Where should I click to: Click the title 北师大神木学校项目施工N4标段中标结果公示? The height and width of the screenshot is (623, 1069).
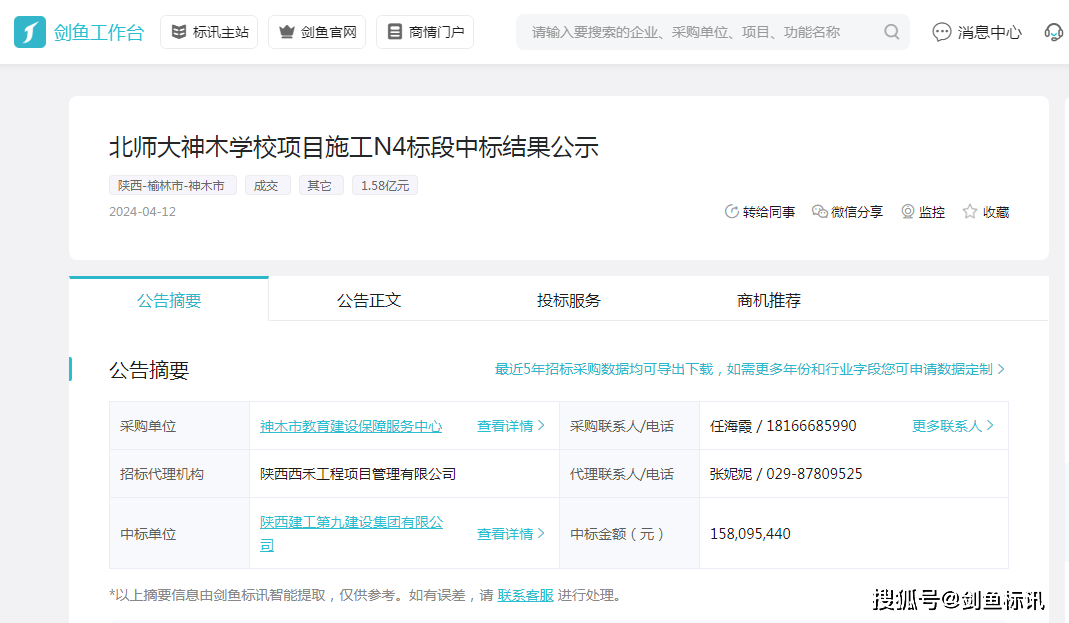tap(354, 147)
